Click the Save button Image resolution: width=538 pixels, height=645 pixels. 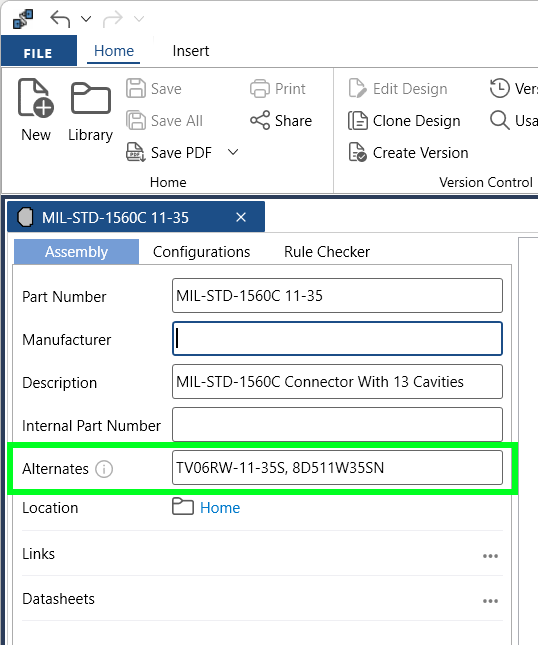(x=154, y=88)
